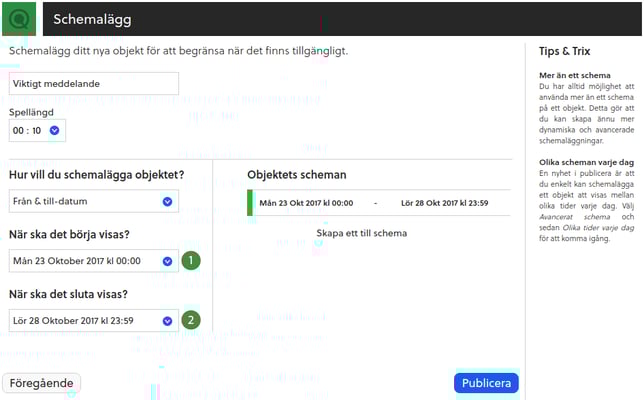Click the green logo icon in header
644x400 pixels.
pyautogui.click(x=20, y=18)
